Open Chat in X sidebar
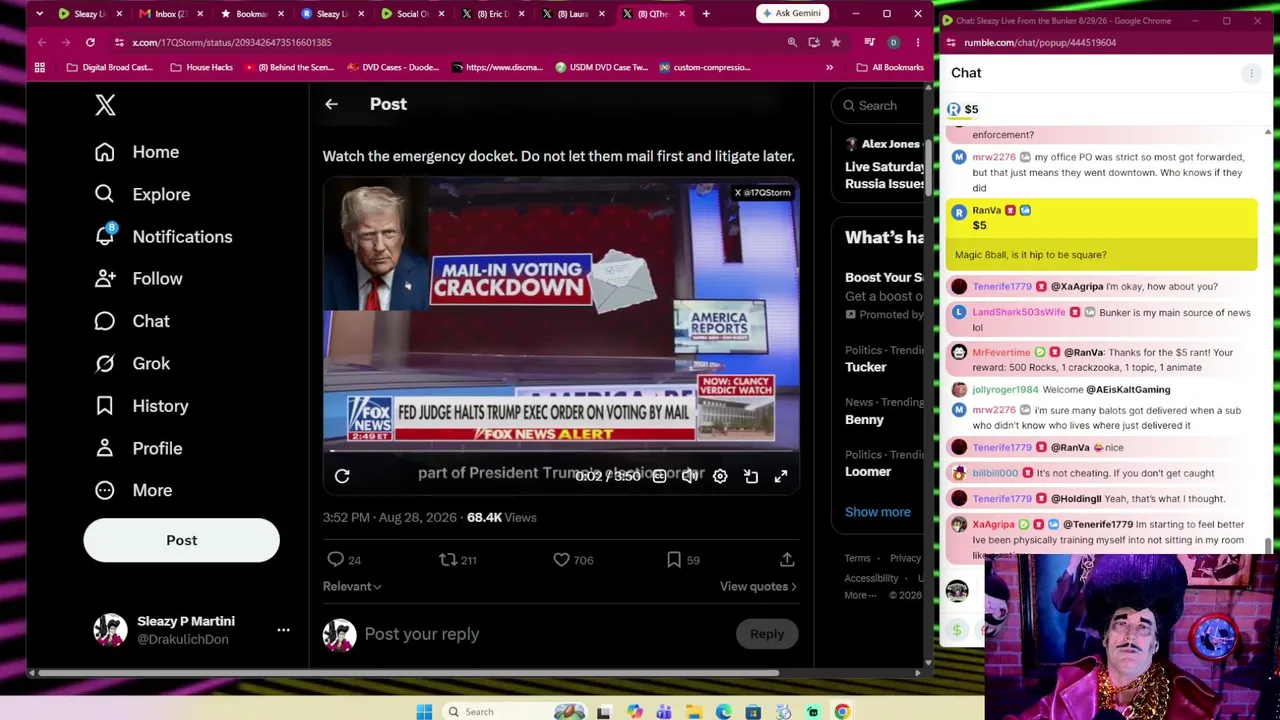 tap(132, 321)
